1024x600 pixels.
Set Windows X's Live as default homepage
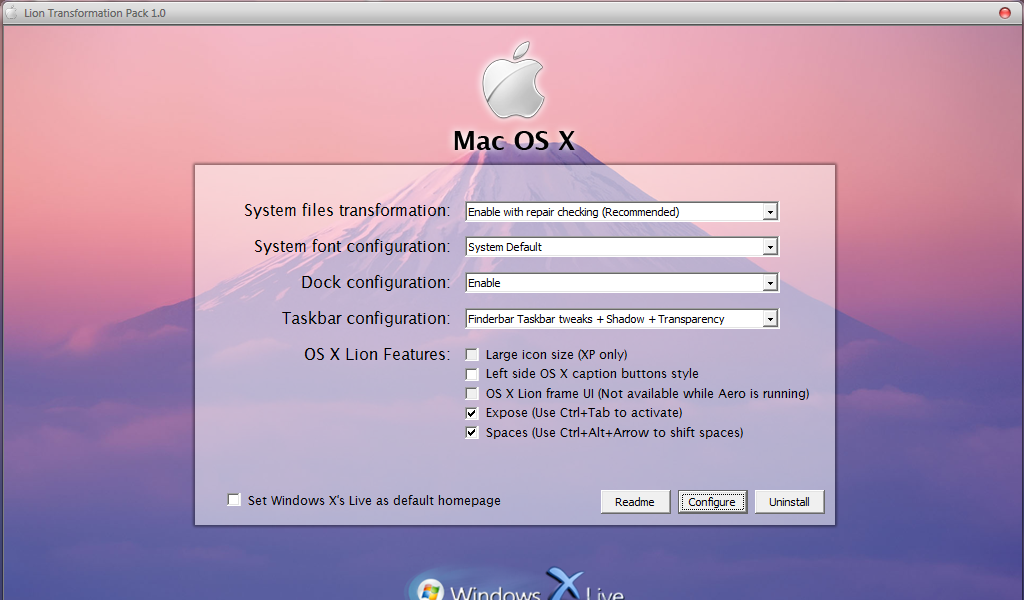234,500
